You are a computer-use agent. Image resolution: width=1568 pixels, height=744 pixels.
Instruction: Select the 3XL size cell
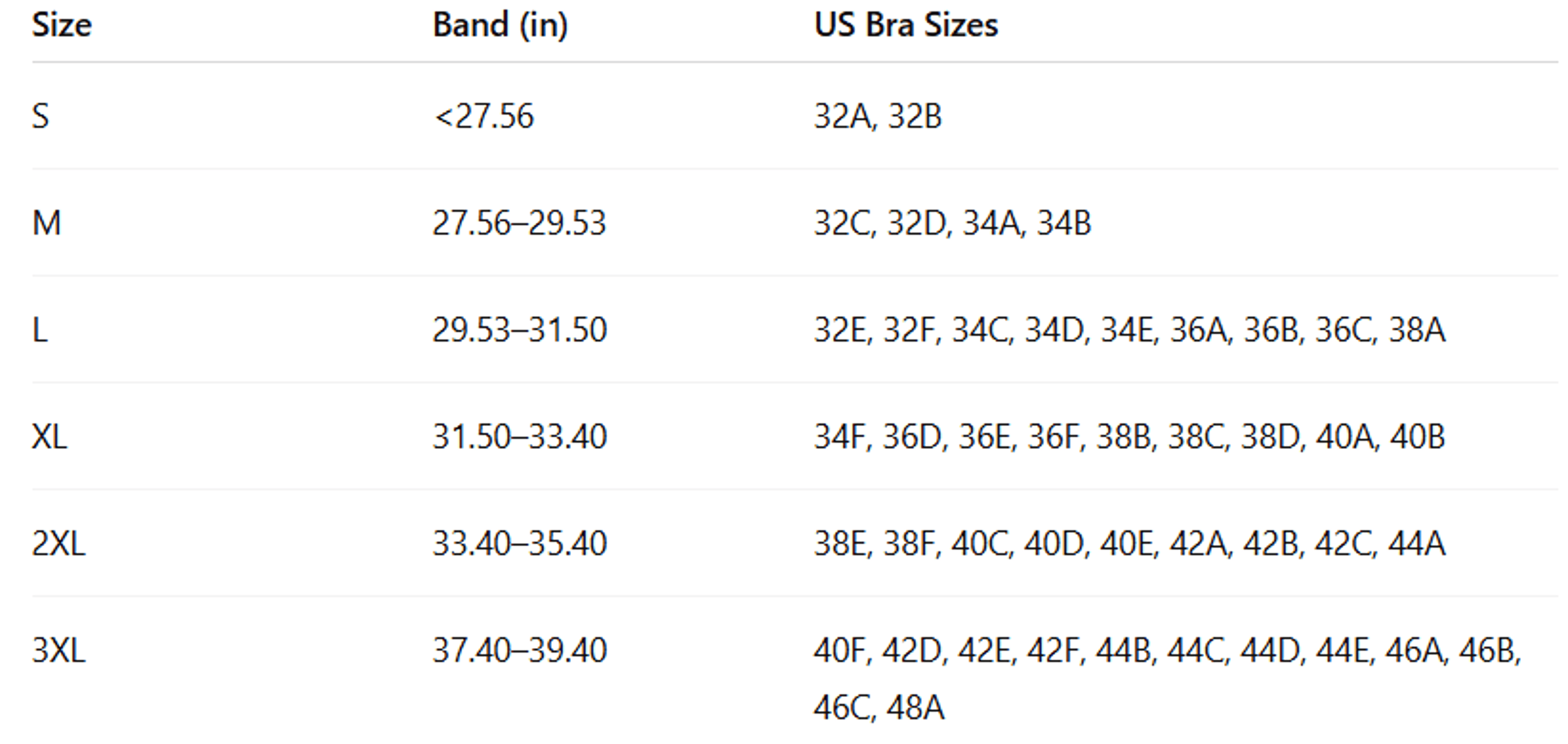click(58, 650)
